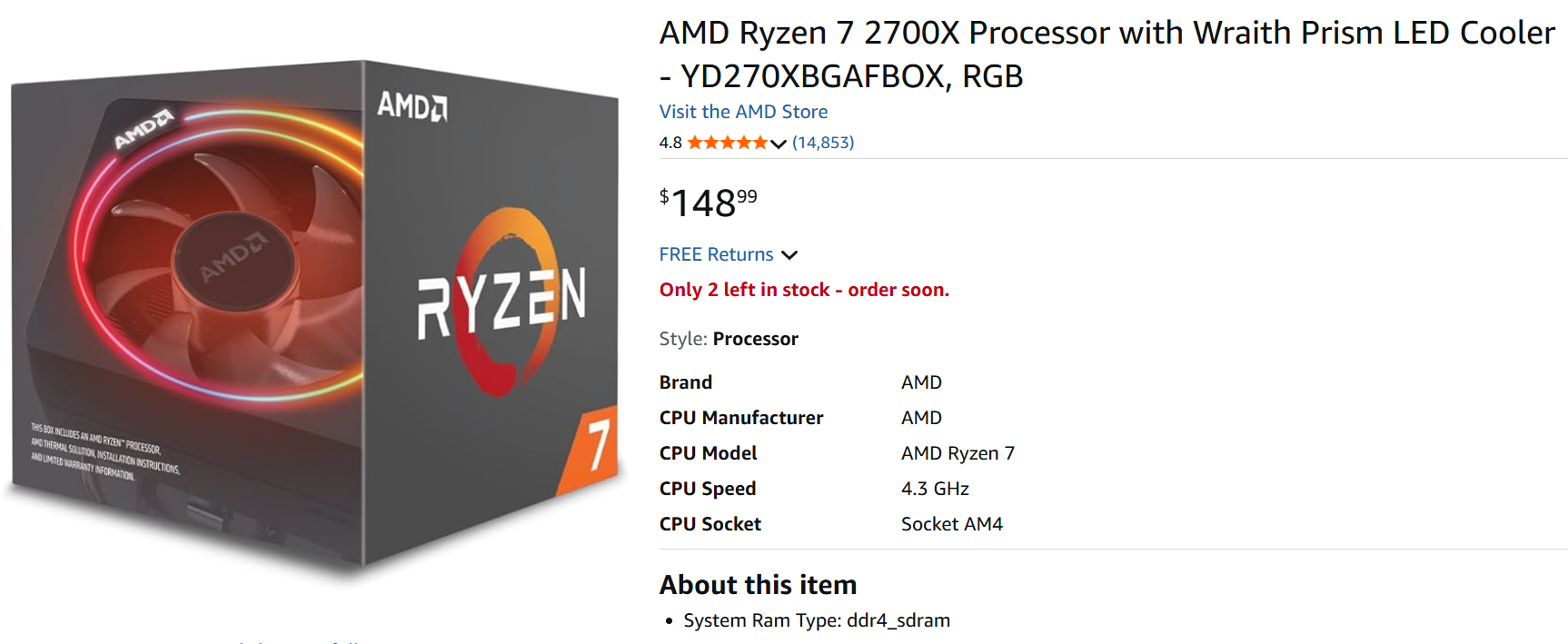Click the 4.8 rating number
The height and width of the screenshot is (644, 1568).
670,143
